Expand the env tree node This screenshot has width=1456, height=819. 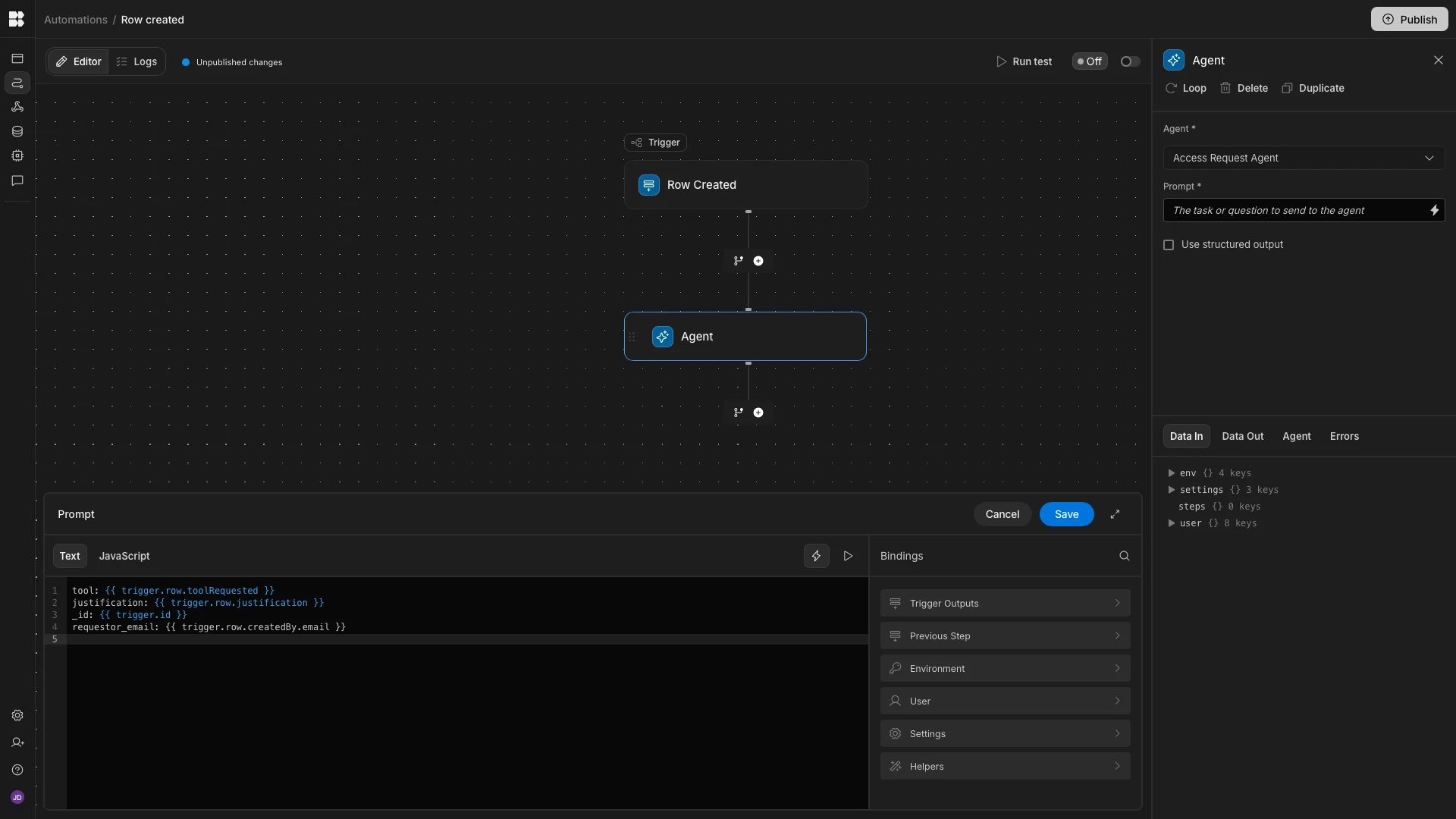(x=1172, y=473)
